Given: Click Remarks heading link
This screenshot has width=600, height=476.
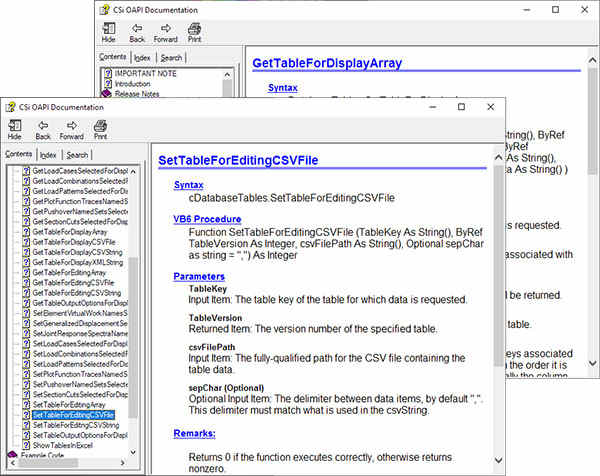Looking at the screenshot, I should click(x=194, y=434).
